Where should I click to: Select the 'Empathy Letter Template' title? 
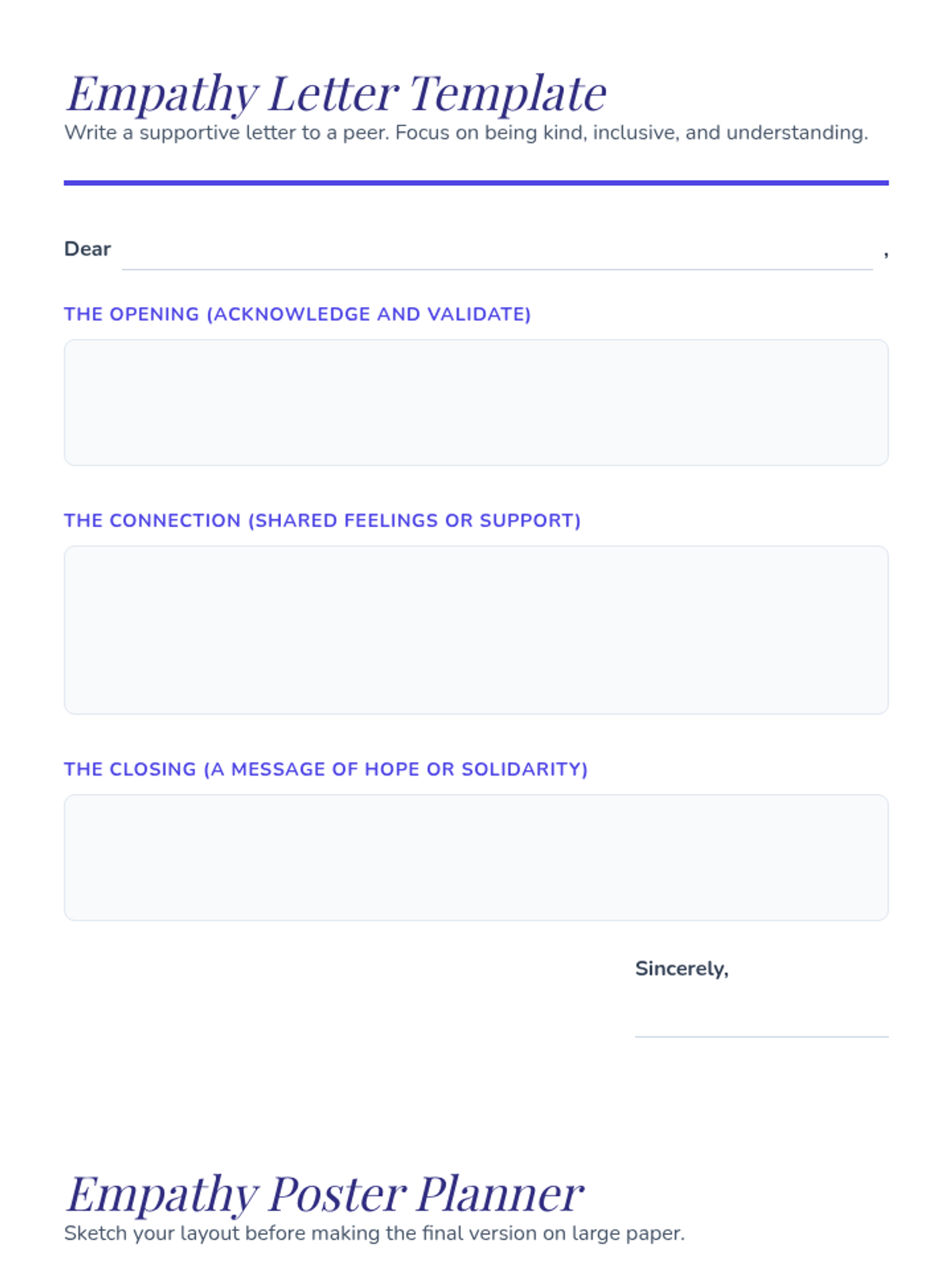(x=336, y=93)
